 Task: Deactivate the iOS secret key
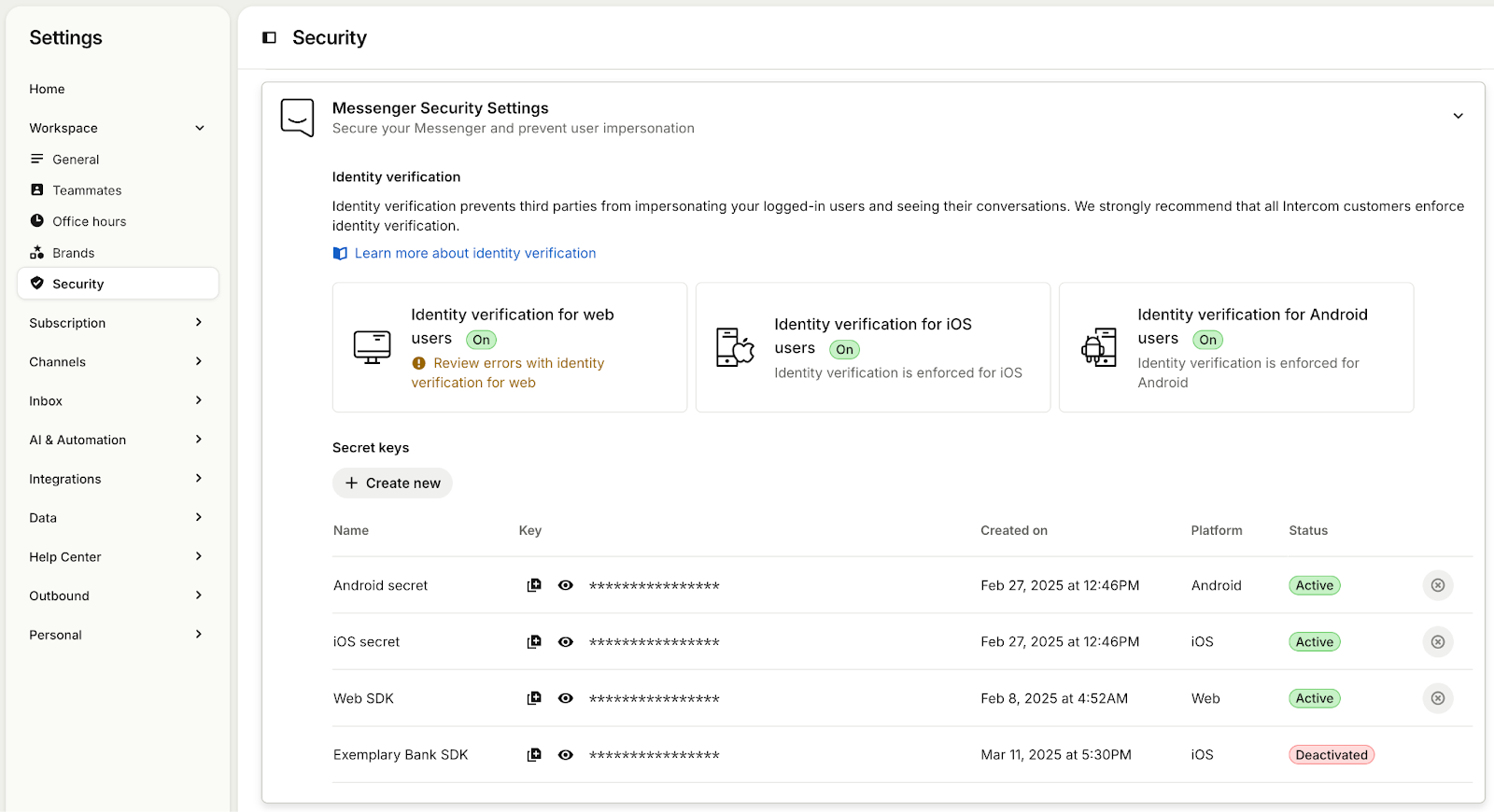(x=1438, y=641)
